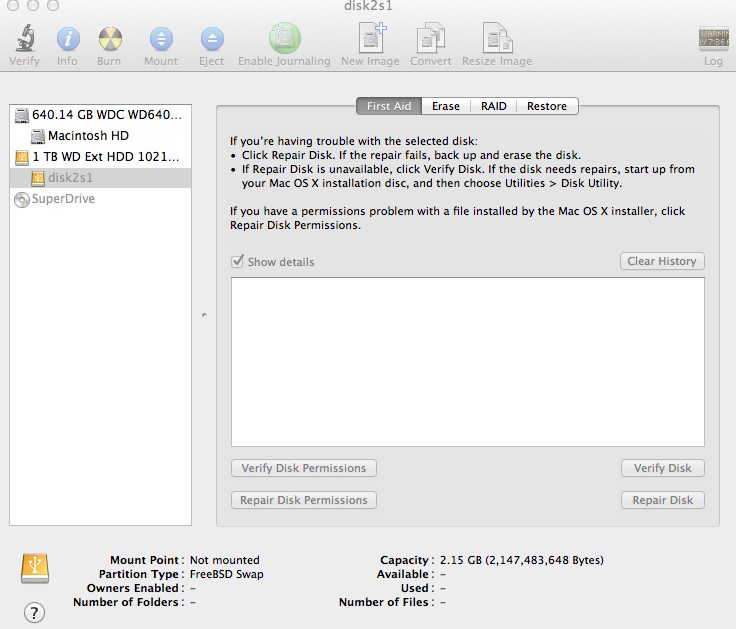736x629 pixels.
Task: Click the Enable Journaling toolbar icon
Action: (x=284, y=38)
